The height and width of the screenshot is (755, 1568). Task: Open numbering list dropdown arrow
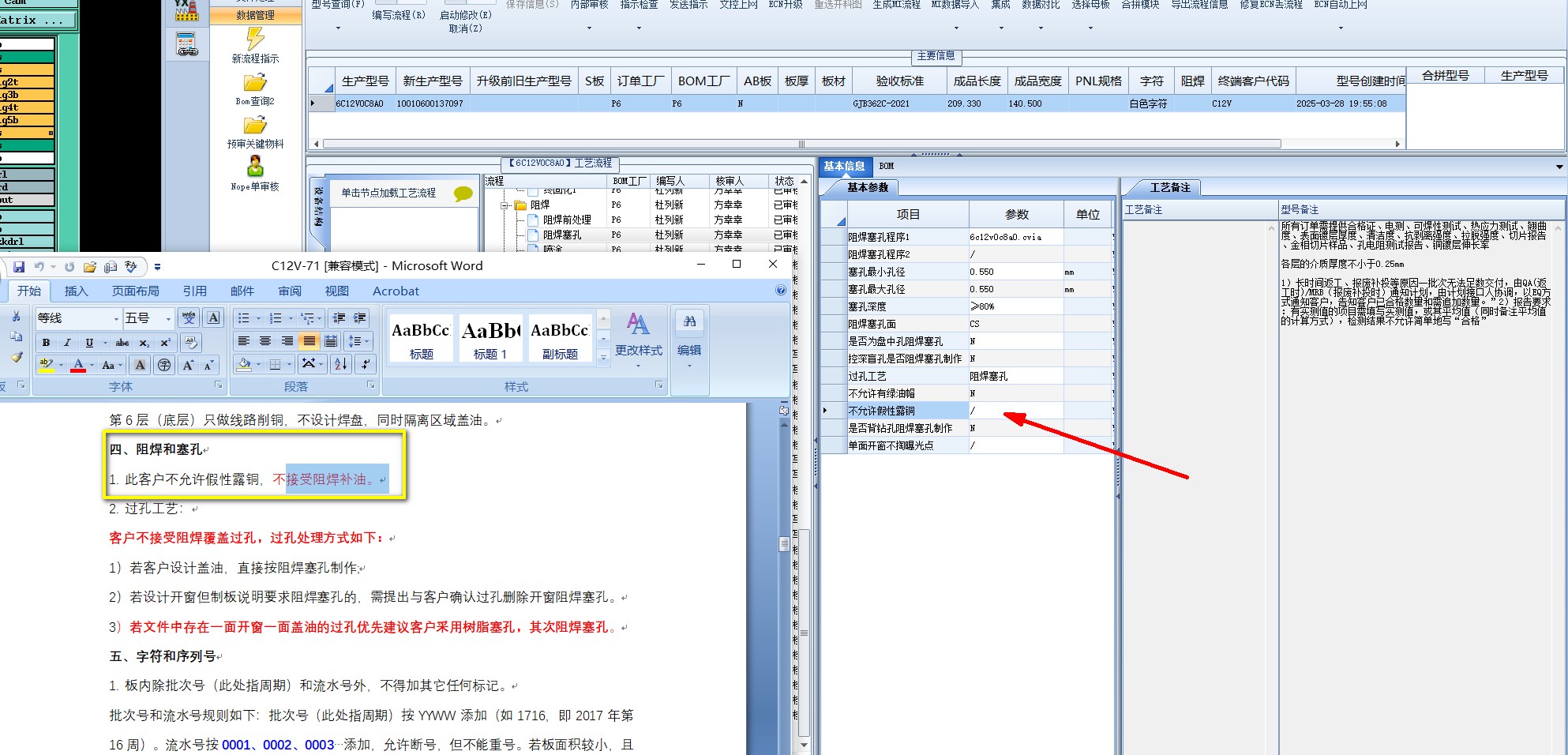(291, 318)
